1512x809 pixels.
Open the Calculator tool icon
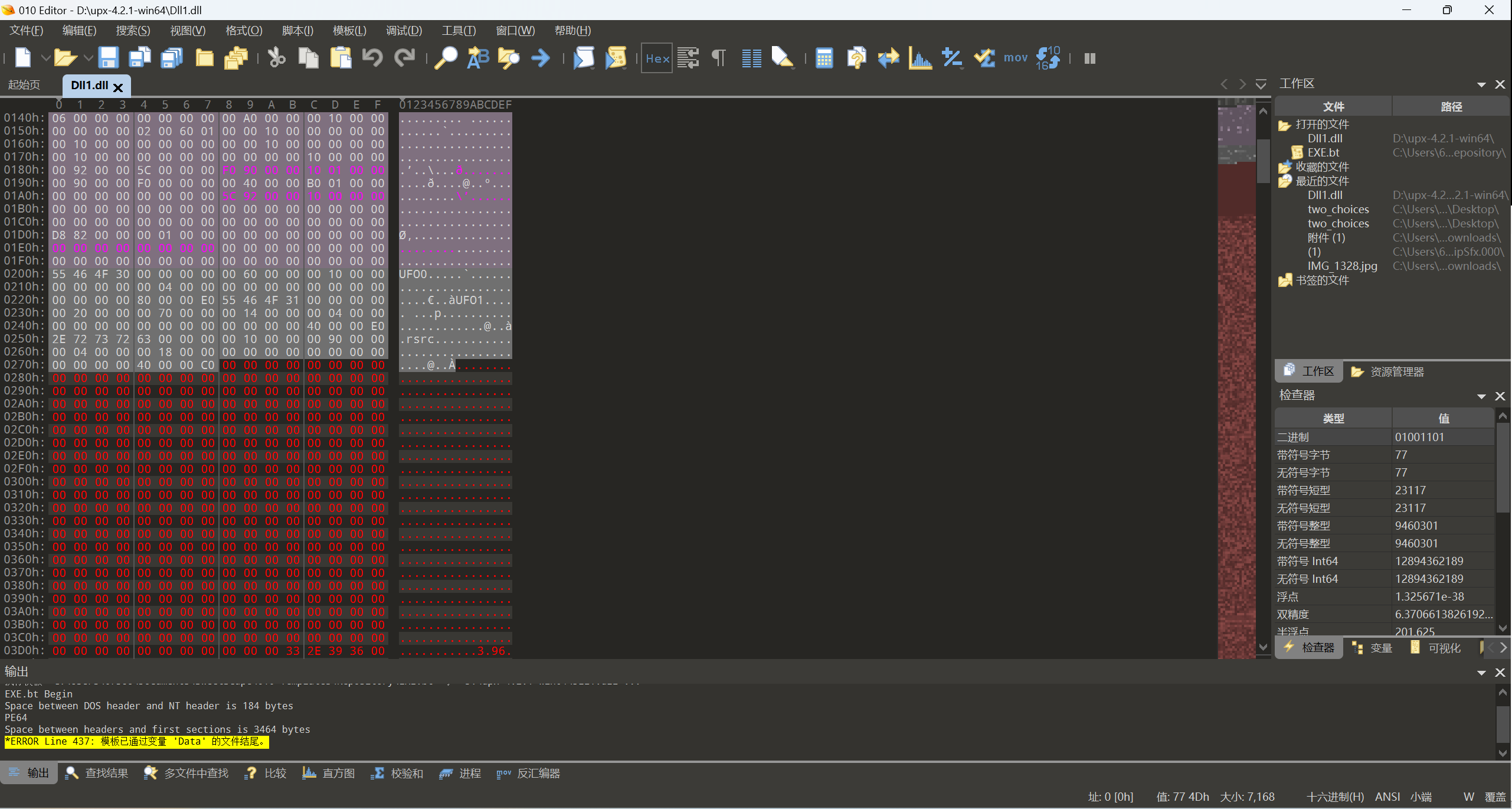[x=824, y=58]
